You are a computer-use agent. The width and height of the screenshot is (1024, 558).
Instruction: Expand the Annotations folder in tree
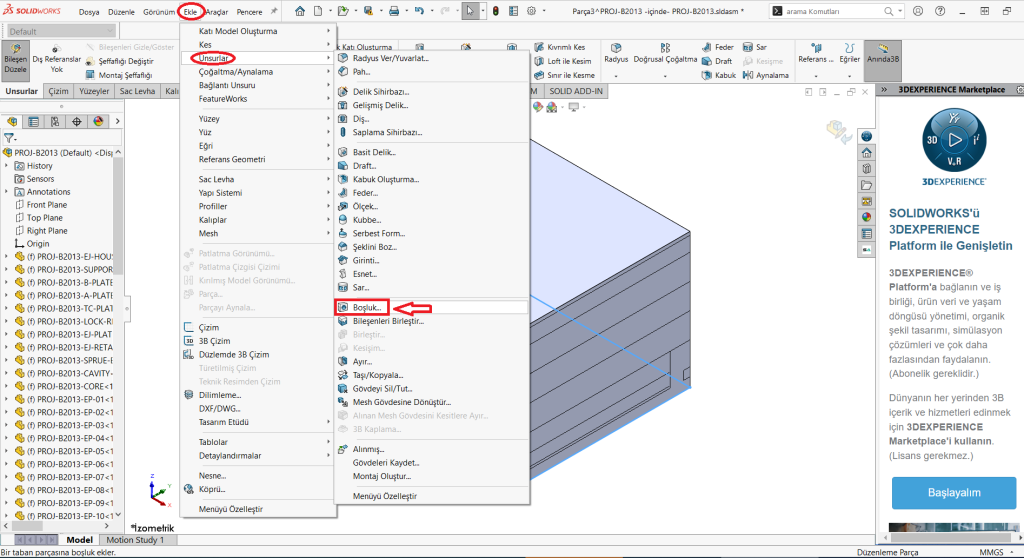pyautogui.click(x=7, y=192)
